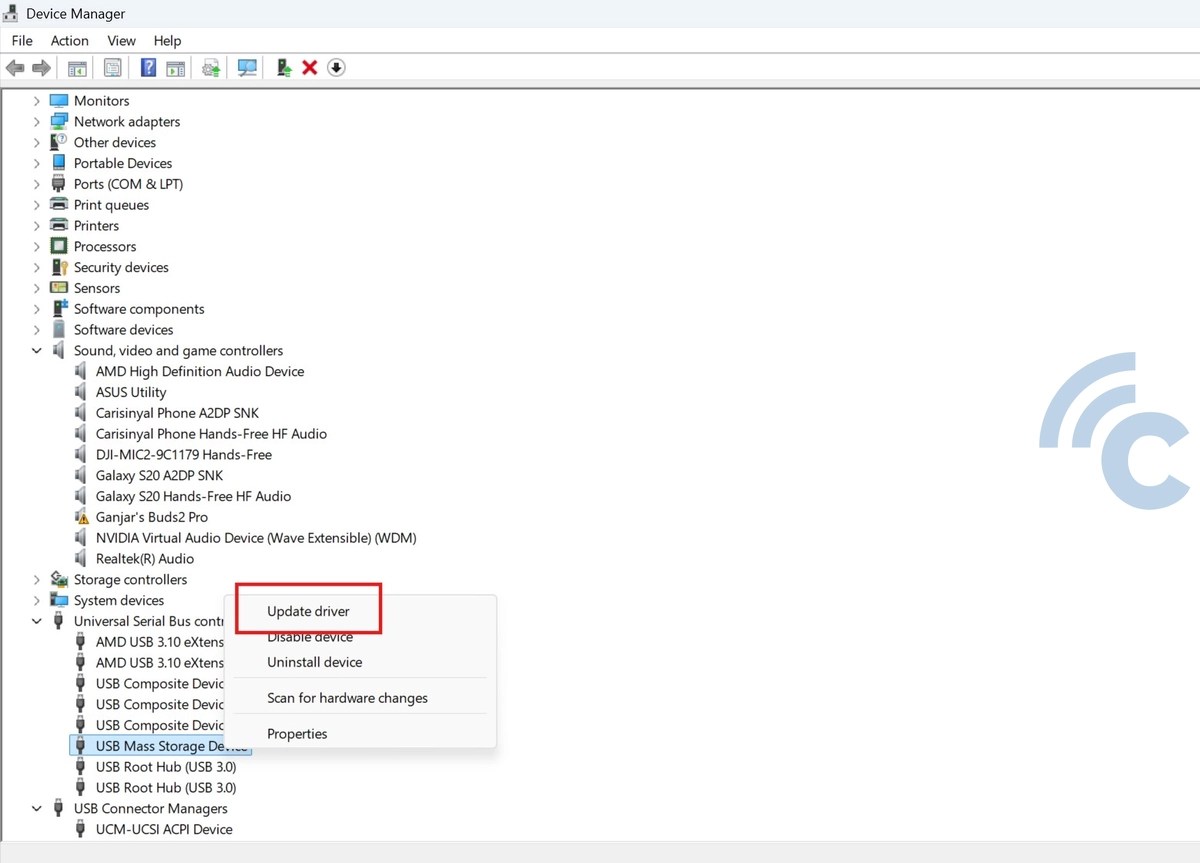The image size is (1200, 863).
Task: Click the warning icon beside Ganjar's Buds2 Pro
Action: (82, 517)
